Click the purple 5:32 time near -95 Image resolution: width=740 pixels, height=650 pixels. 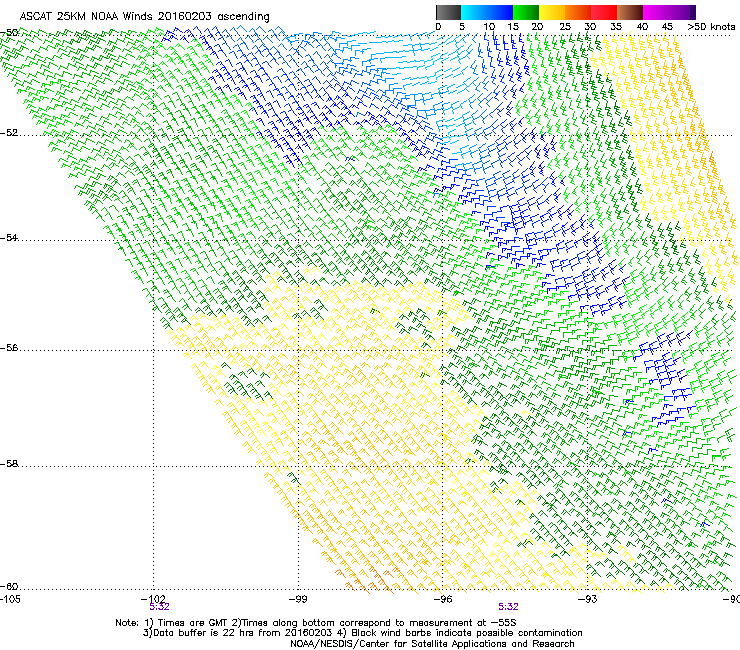click(x=508, y=607)
